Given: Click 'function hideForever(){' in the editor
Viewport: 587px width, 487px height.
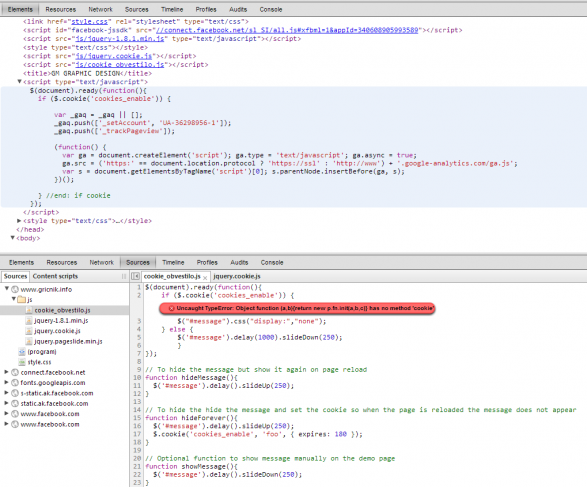Looking at the screenshot, I should click(x=191, y=418).
